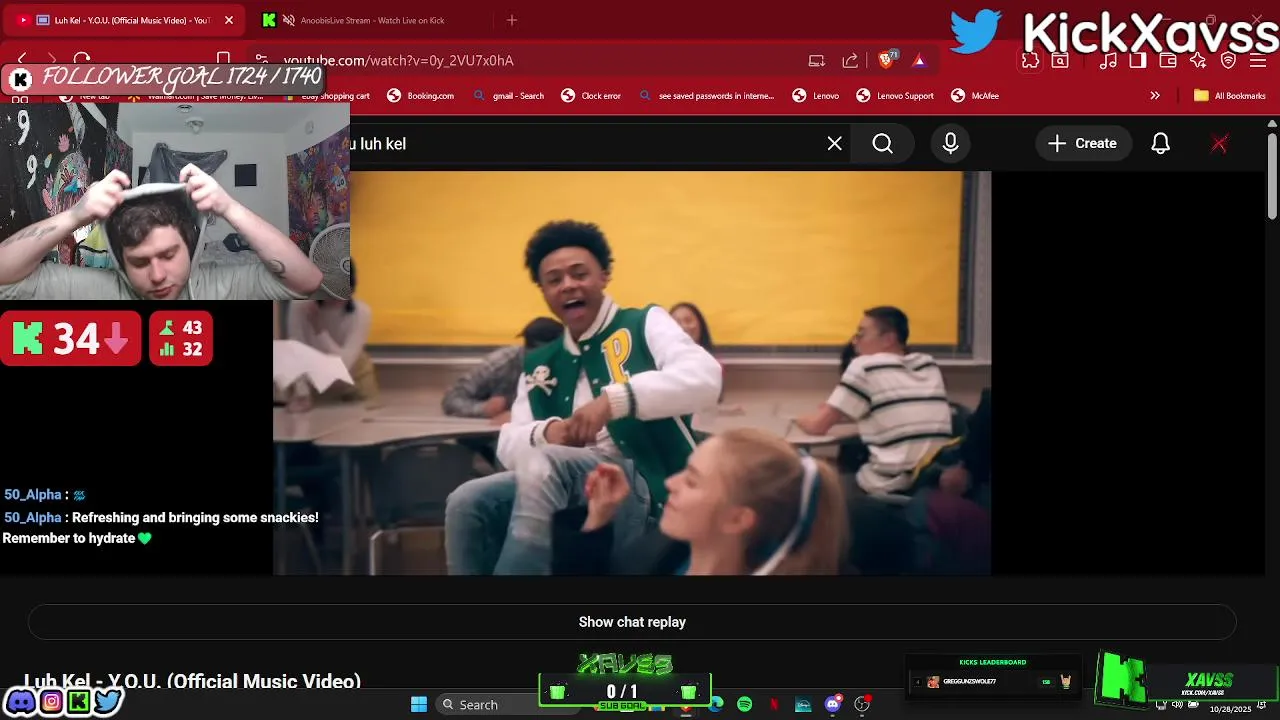
Task: Click the site settings icon in address bar
Action: tap(261, 60)
